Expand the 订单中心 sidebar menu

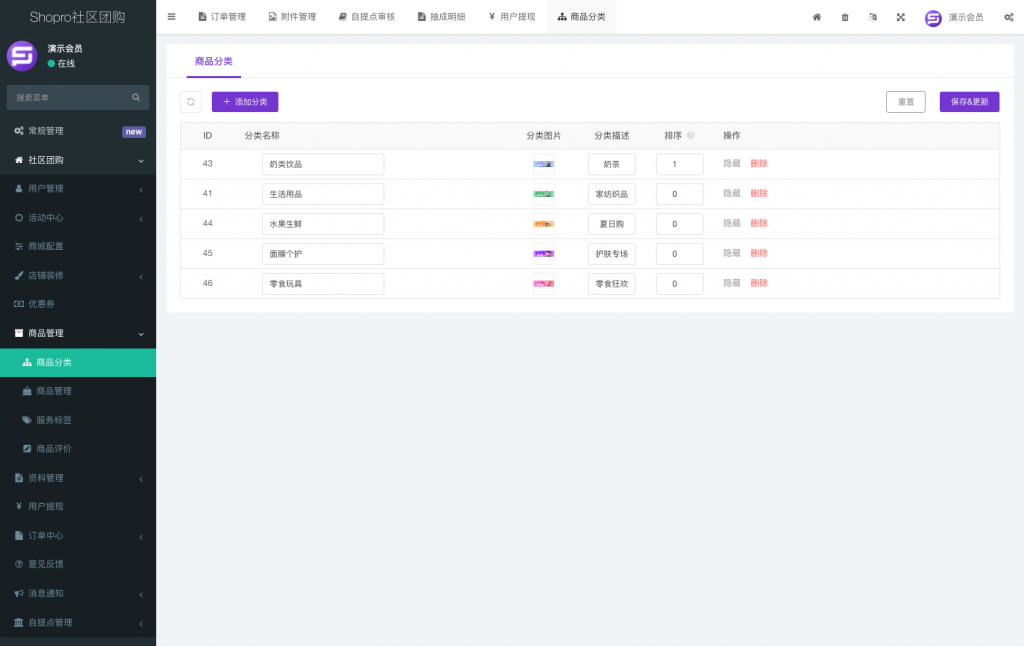tap(78, 534)
